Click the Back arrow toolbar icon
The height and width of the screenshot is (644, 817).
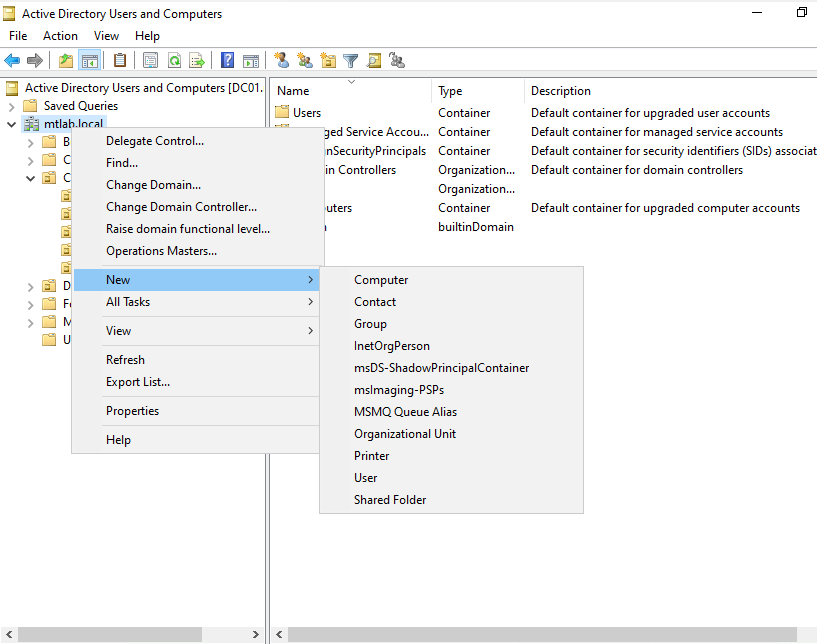click(x=12, y=60)
